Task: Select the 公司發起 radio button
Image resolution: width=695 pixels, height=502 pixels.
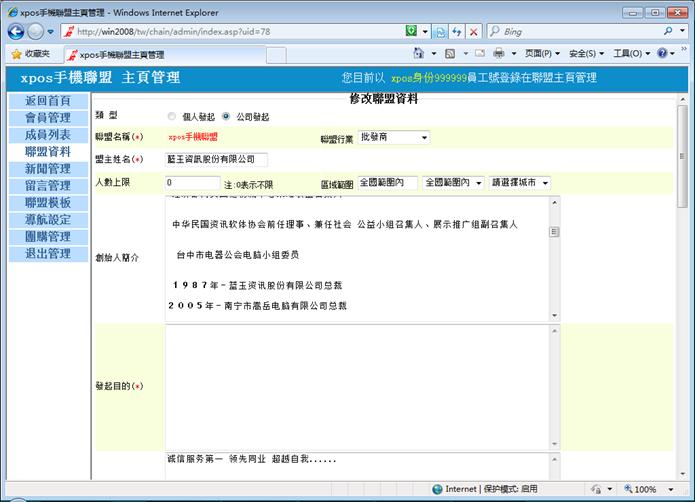Action: coord(226,116)
